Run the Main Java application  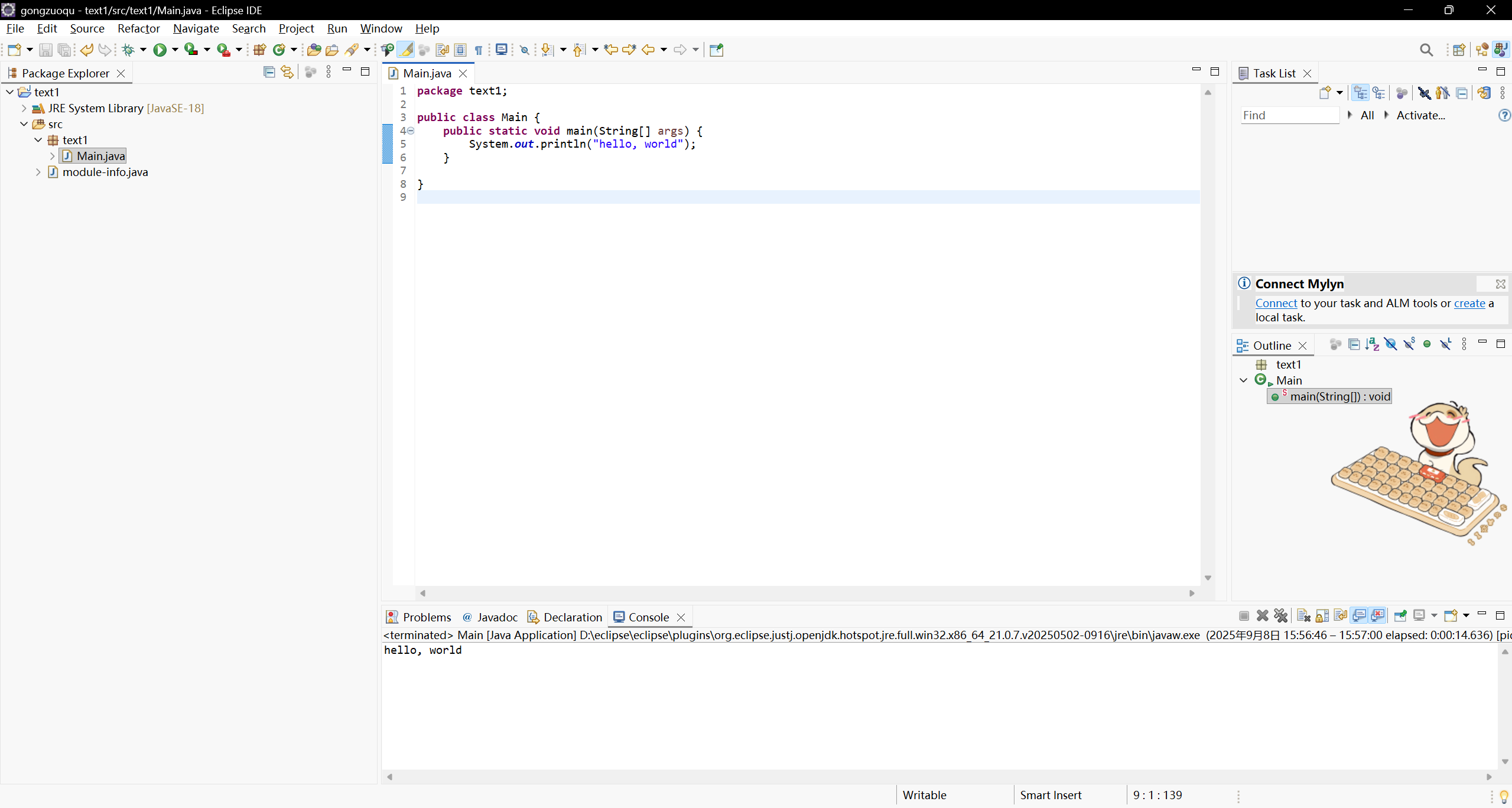160,50
